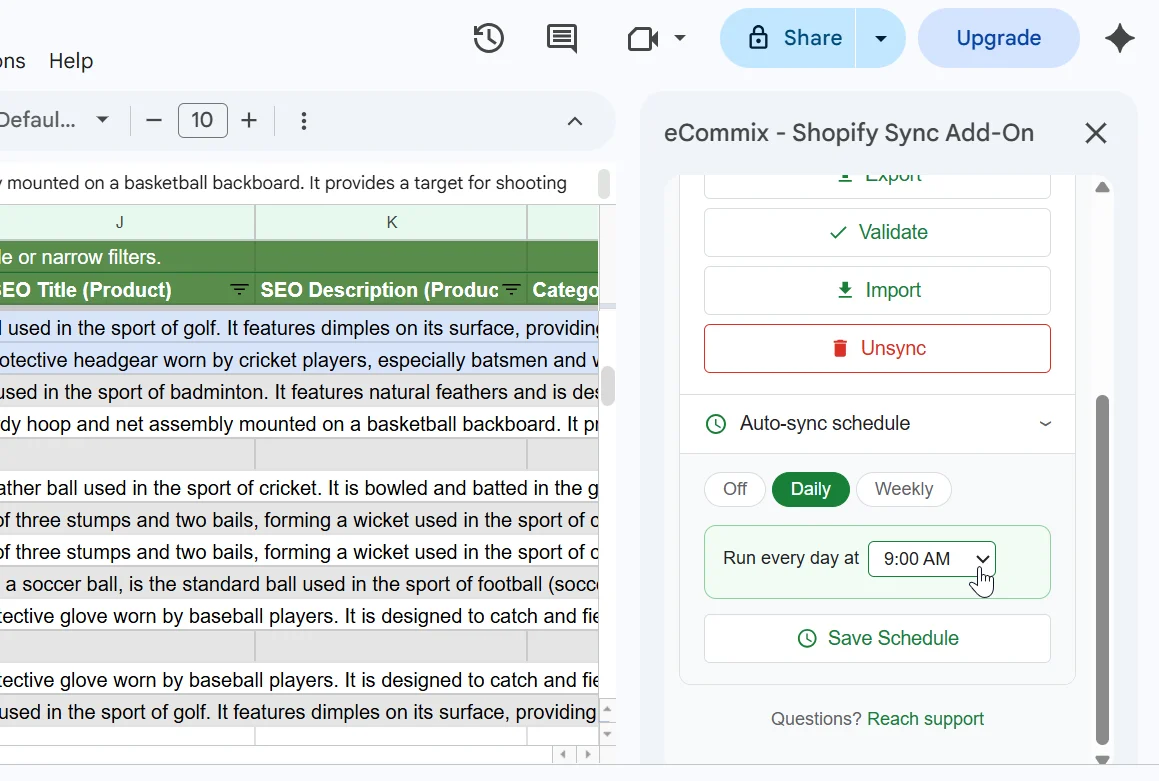
Task: Open filter for SEO Title (Product) column
Action: pyautogui.click(x=239, y=290)
